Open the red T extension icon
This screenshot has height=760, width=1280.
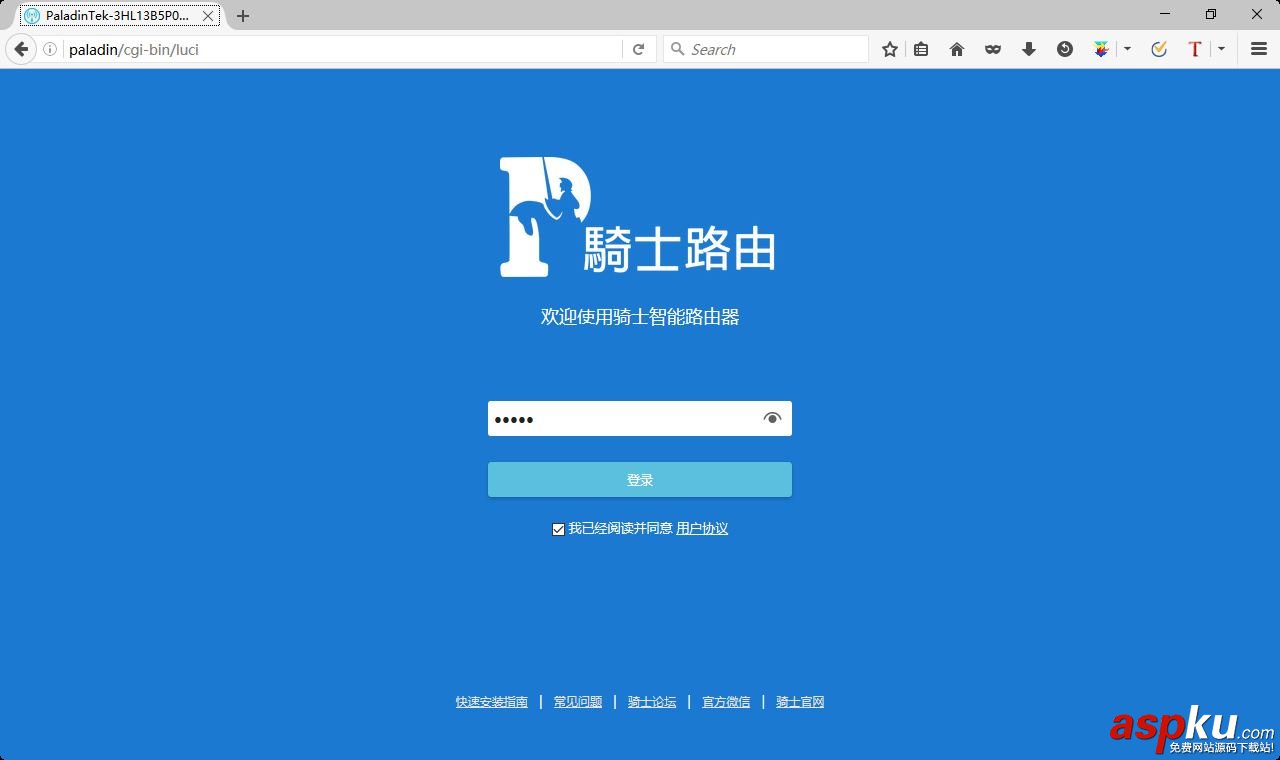[x=1194, y=48]
